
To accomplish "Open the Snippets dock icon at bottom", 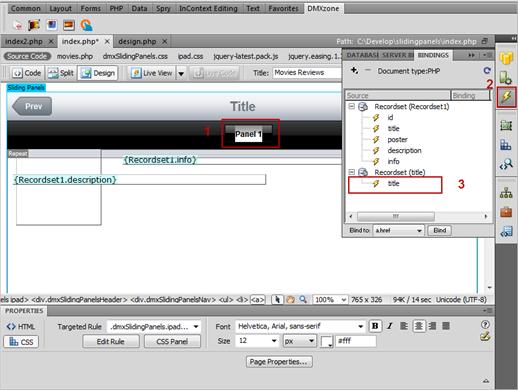I will [x=506, y=231].
